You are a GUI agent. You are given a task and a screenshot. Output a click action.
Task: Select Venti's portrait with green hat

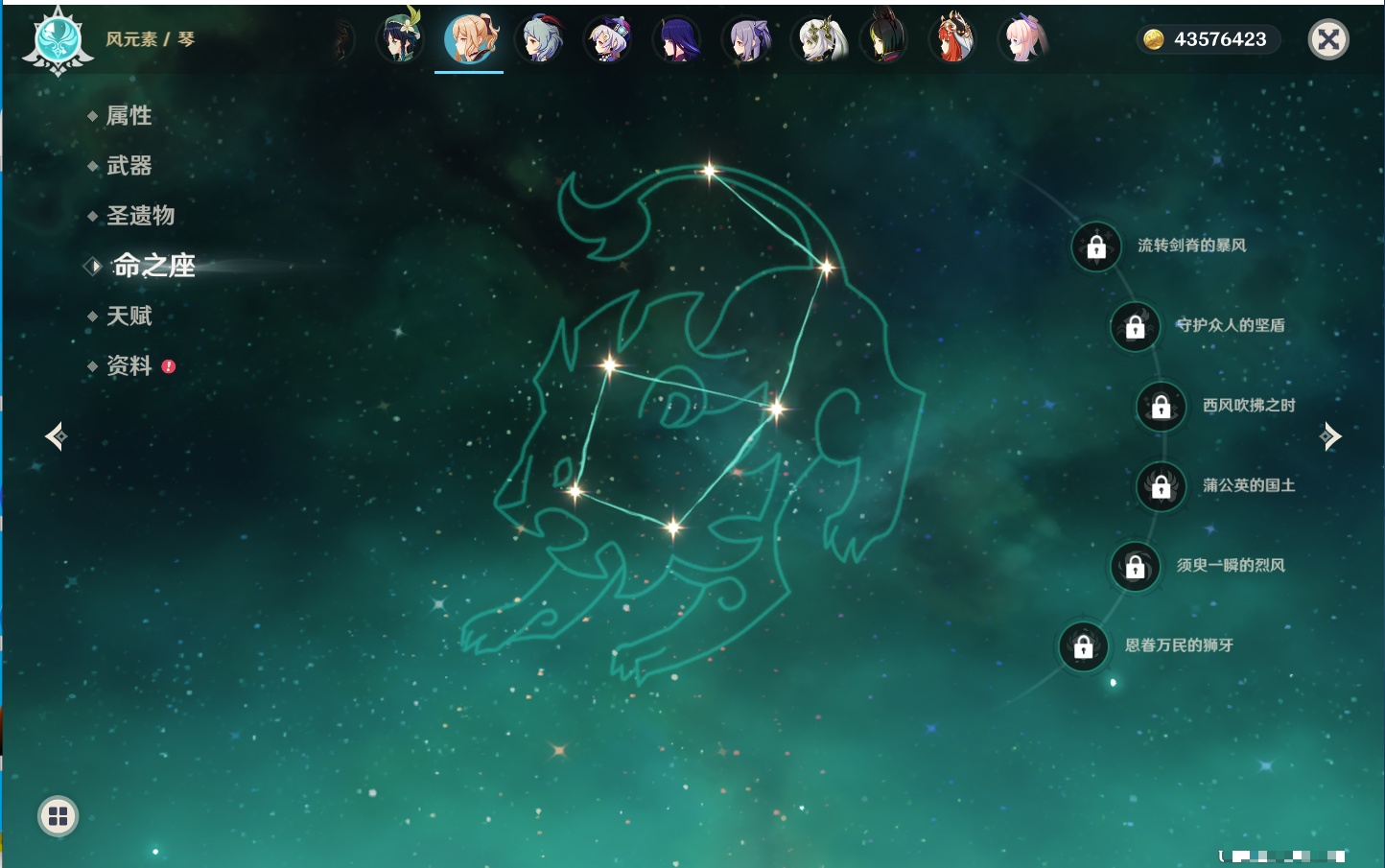(x=400, y=38)
